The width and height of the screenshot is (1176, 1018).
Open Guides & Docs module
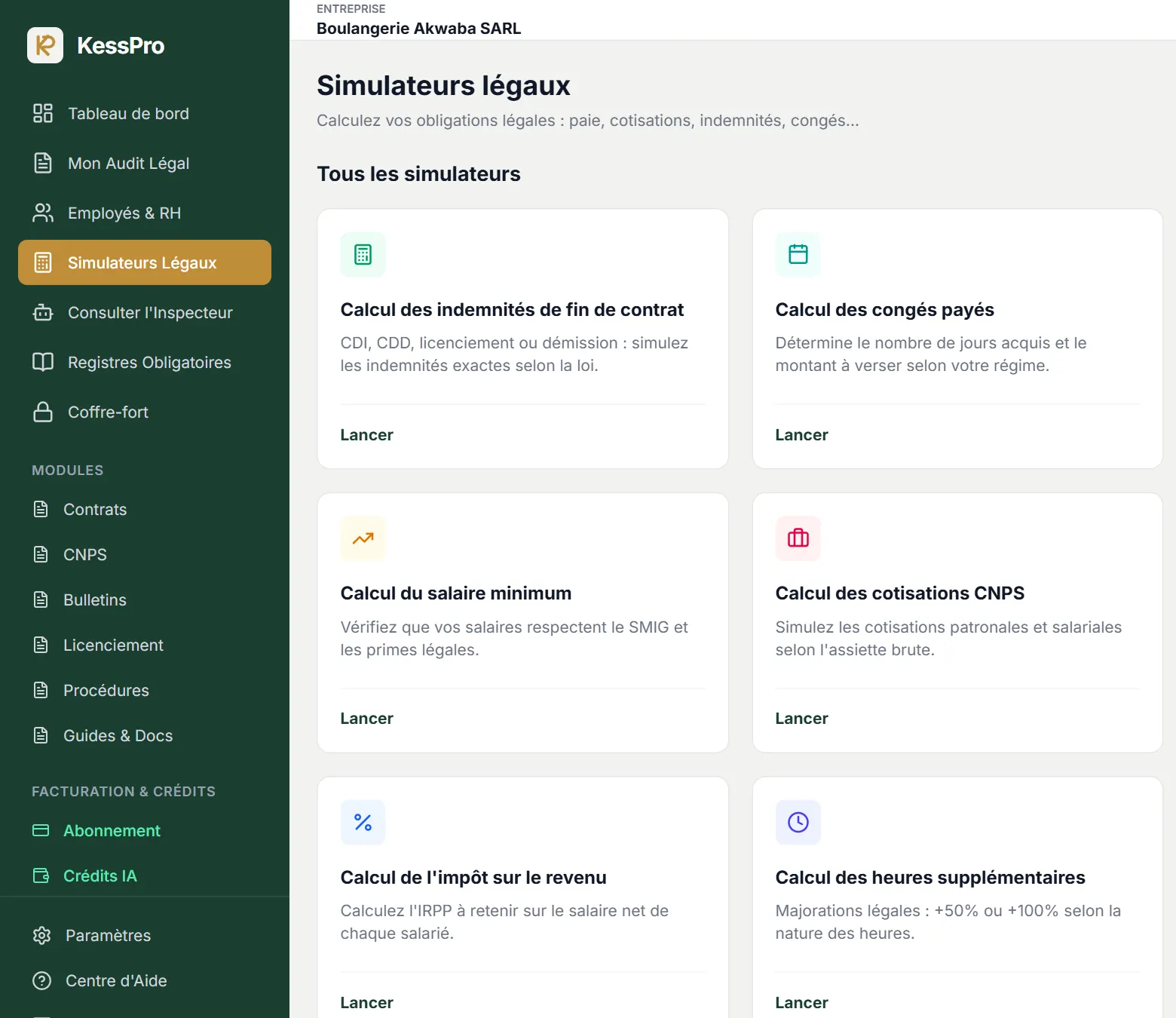145,735
